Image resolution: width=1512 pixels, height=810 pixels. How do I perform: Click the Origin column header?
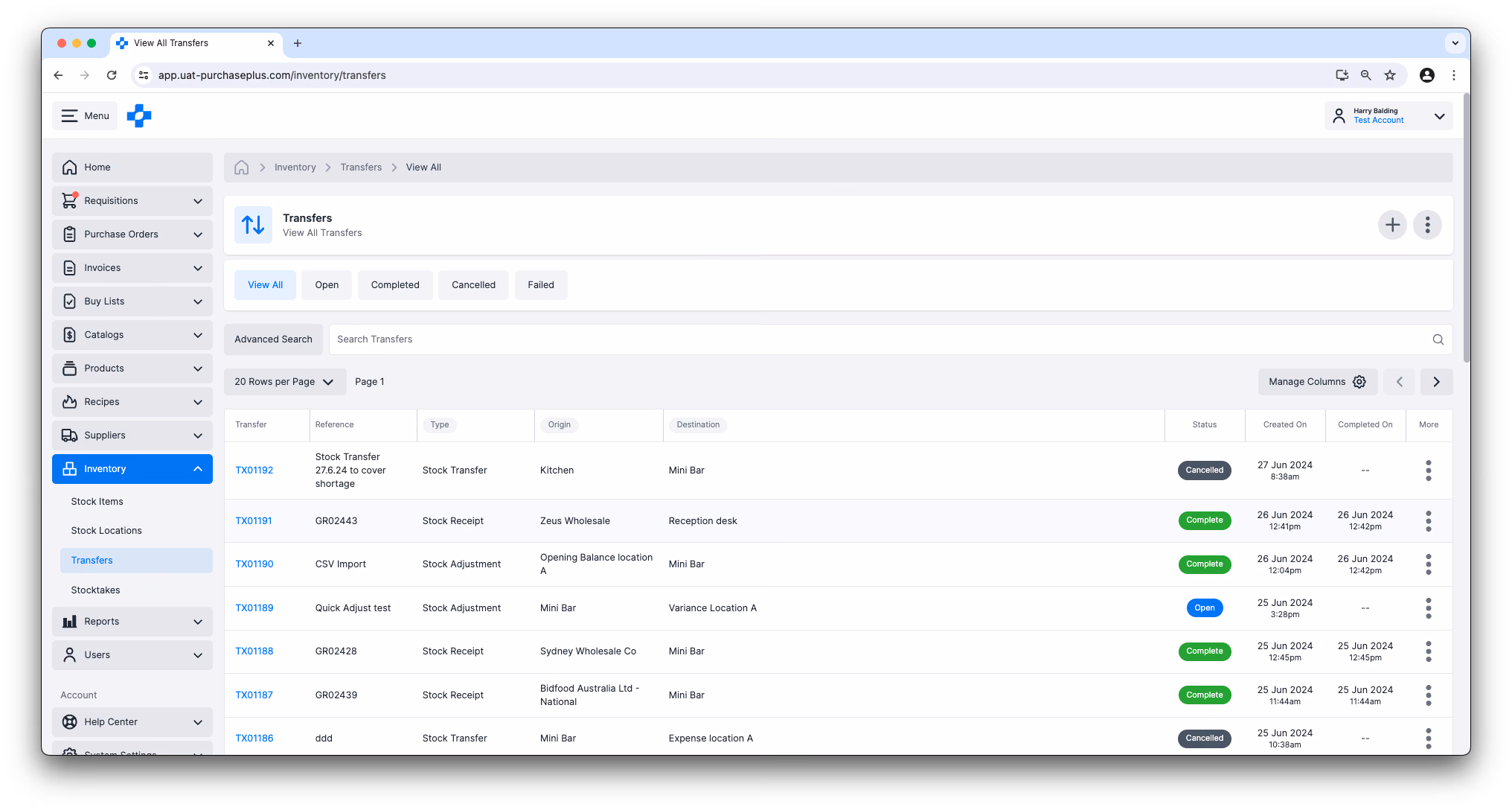(x=560, y=425)
